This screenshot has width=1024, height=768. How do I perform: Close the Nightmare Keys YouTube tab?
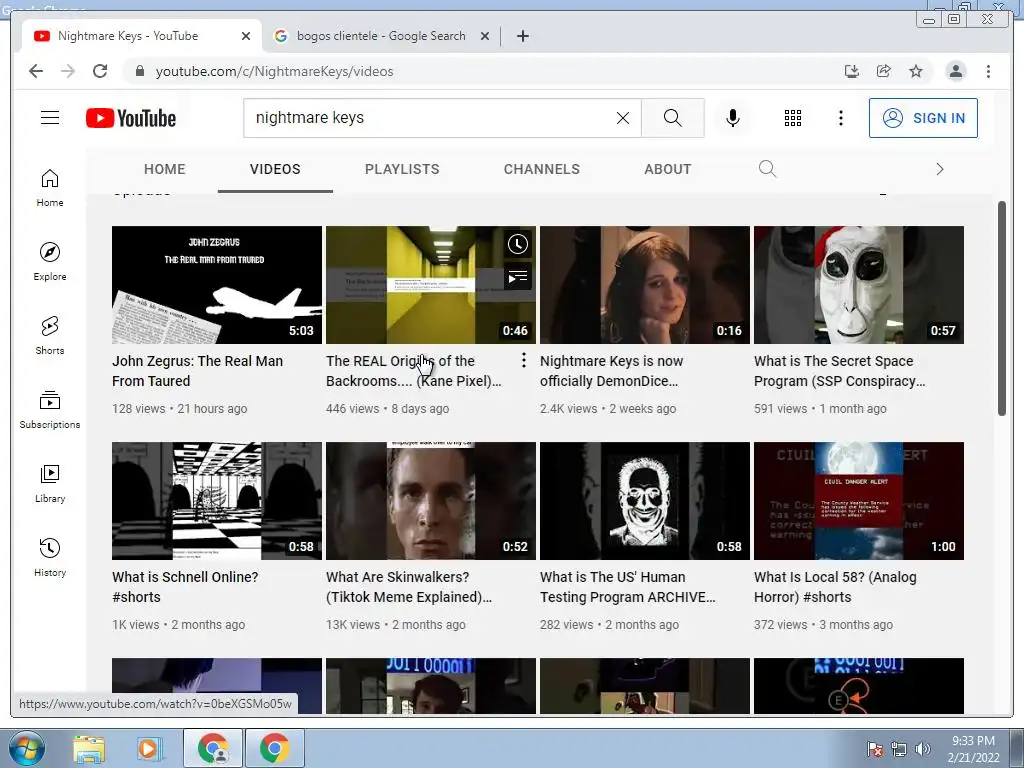point(246,36)
